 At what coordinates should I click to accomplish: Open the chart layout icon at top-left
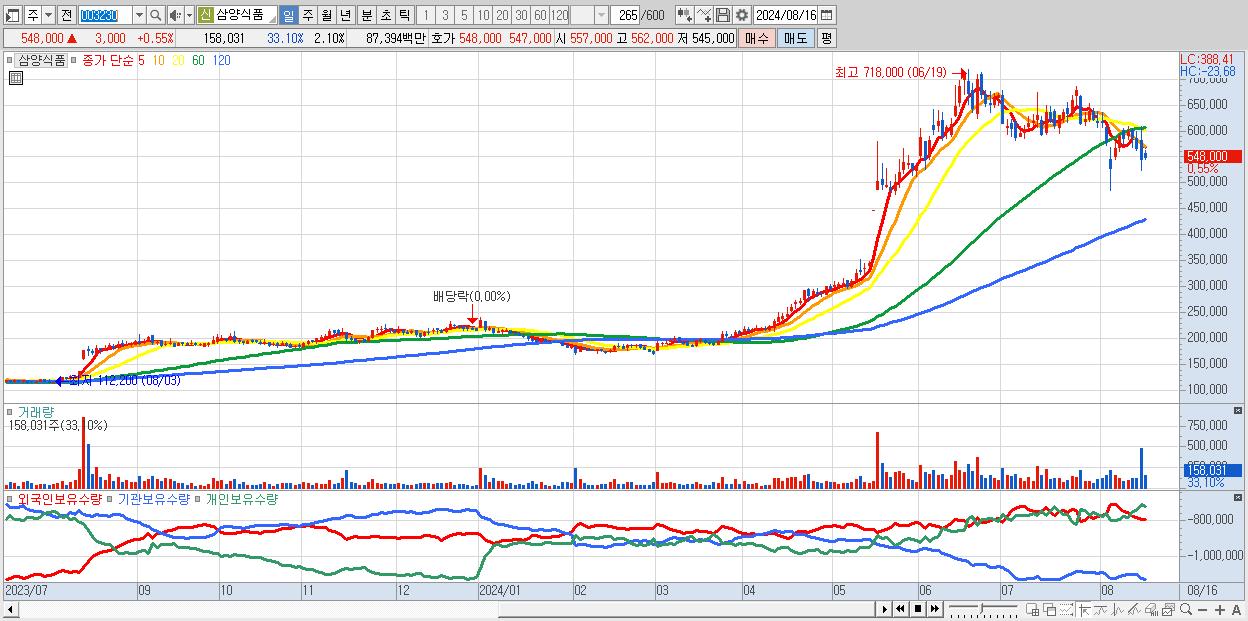[x=13, y=15]
